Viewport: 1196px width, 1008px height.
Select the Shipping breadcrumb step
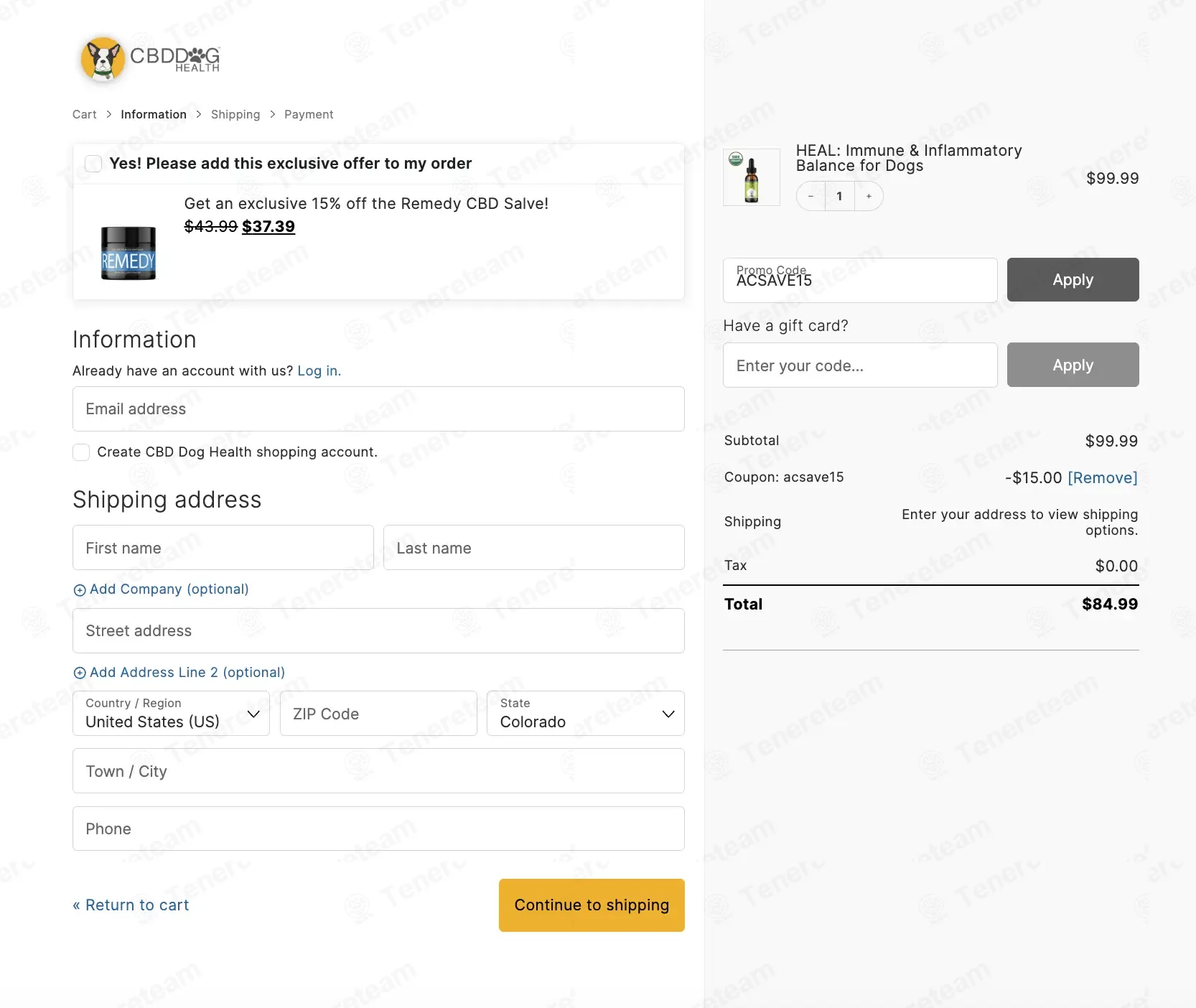(235, 115)
